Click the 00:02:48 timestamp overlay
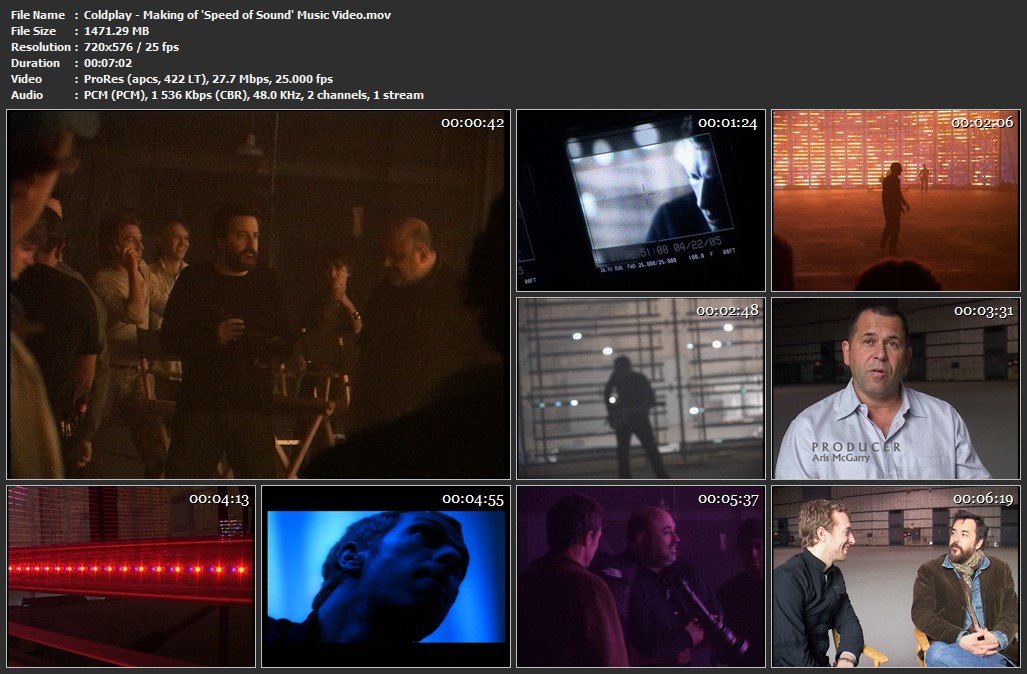 (727, 310)
